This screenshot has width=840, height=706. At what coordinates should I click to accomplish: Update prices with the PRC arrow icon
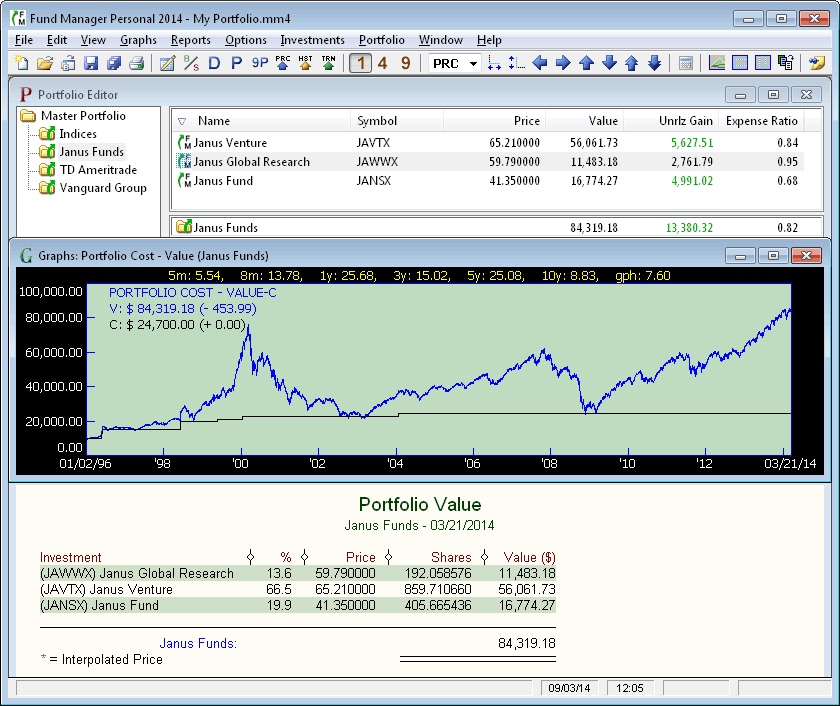282,63
